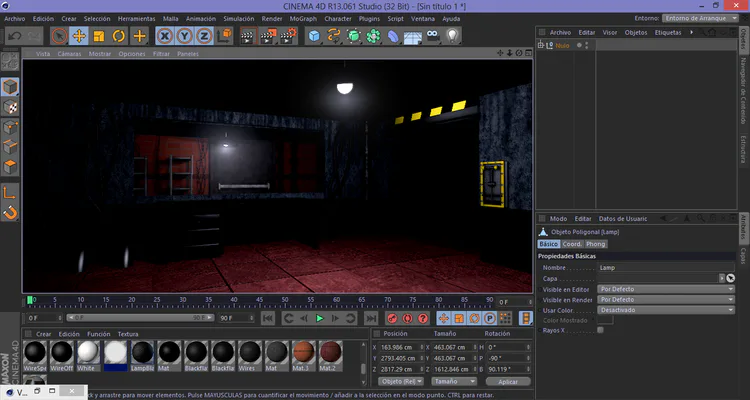Click the Nombre field containing Lamp

666,267
